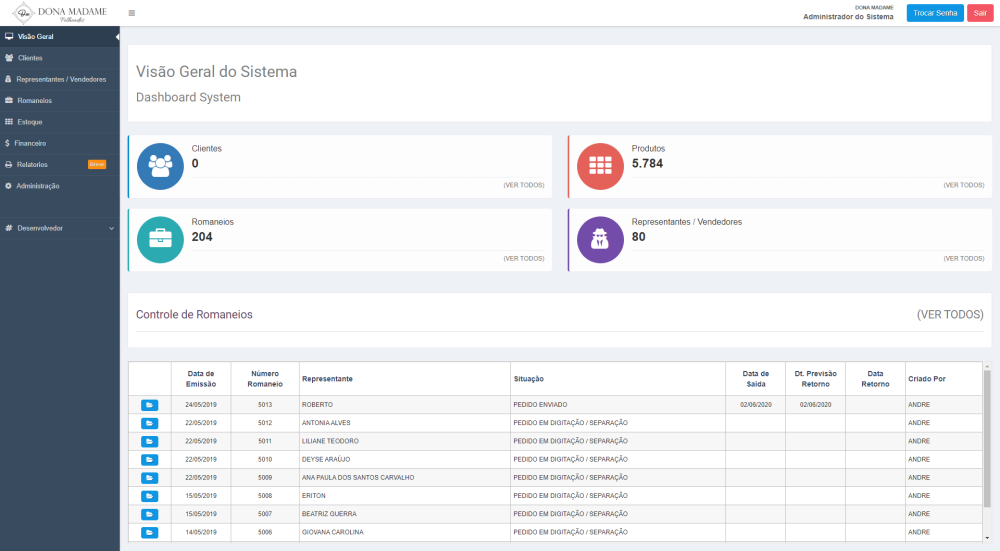Open Relatórios in sidebar menu
The height and width of the screenshot is (551, 1000).
coord(60,165)
